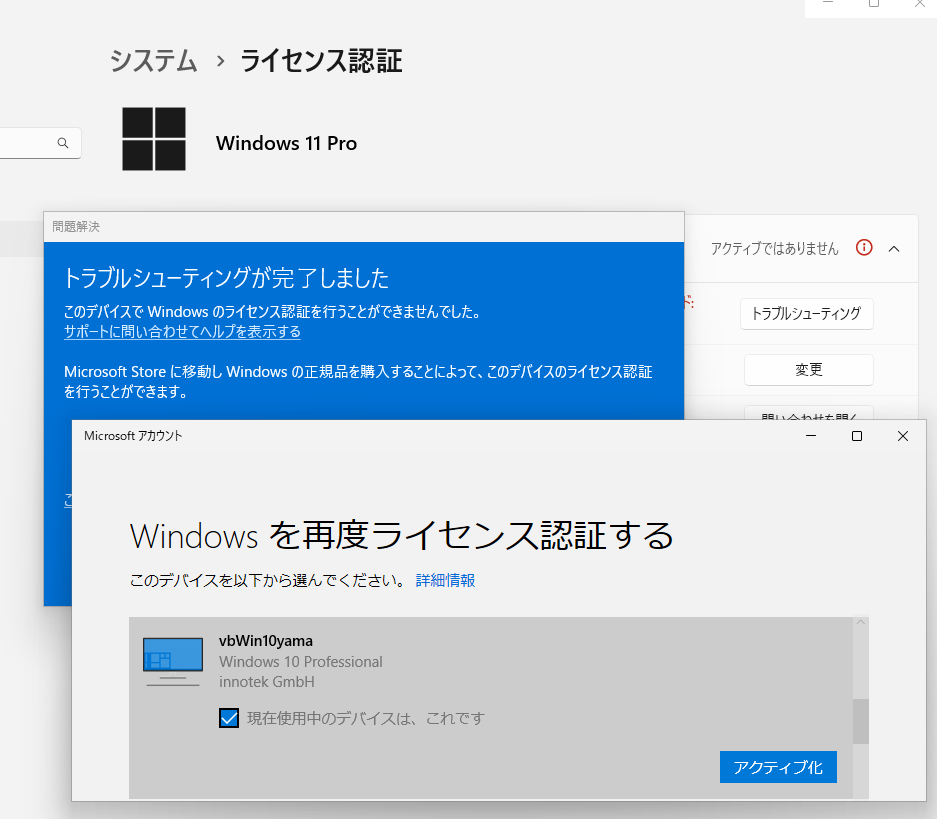937x819 pixels.
Task: Click the 変更 button
Action: click(x=808, y=370)
